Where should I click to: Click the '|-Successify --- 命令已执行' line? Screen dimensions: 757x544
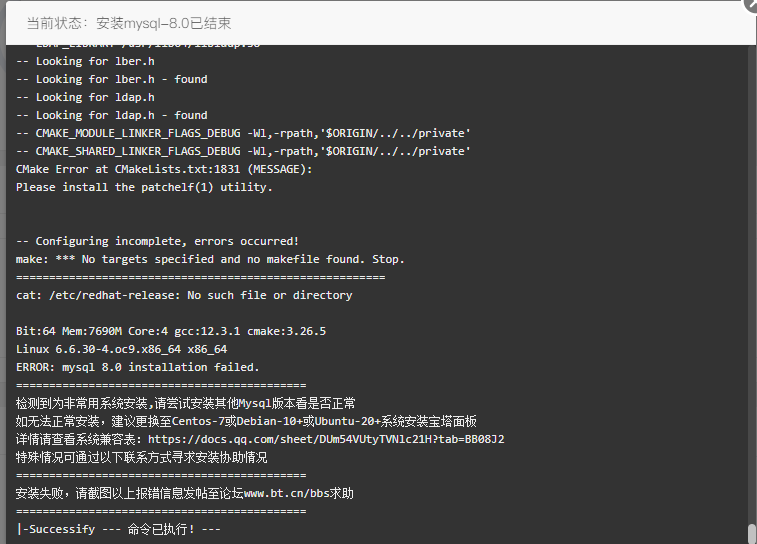118,529
